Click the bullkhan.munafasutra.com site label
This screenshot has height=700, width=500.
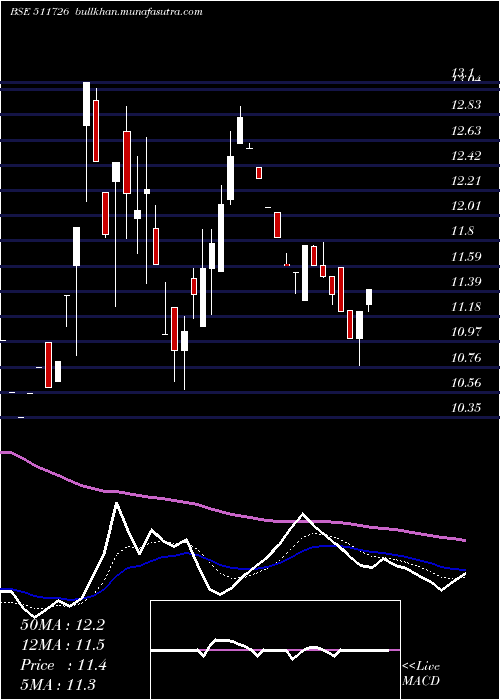[138, 12]
